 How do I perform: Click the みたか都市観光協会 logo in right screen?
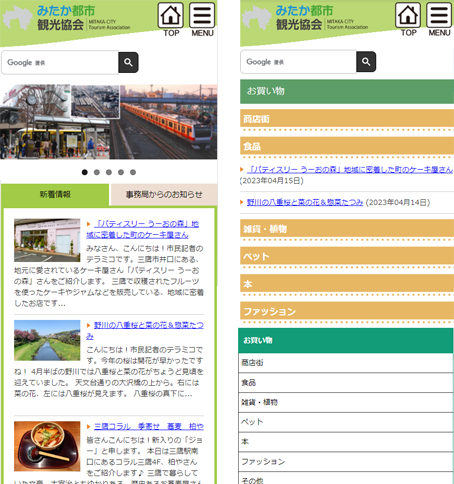coord(305,18)
